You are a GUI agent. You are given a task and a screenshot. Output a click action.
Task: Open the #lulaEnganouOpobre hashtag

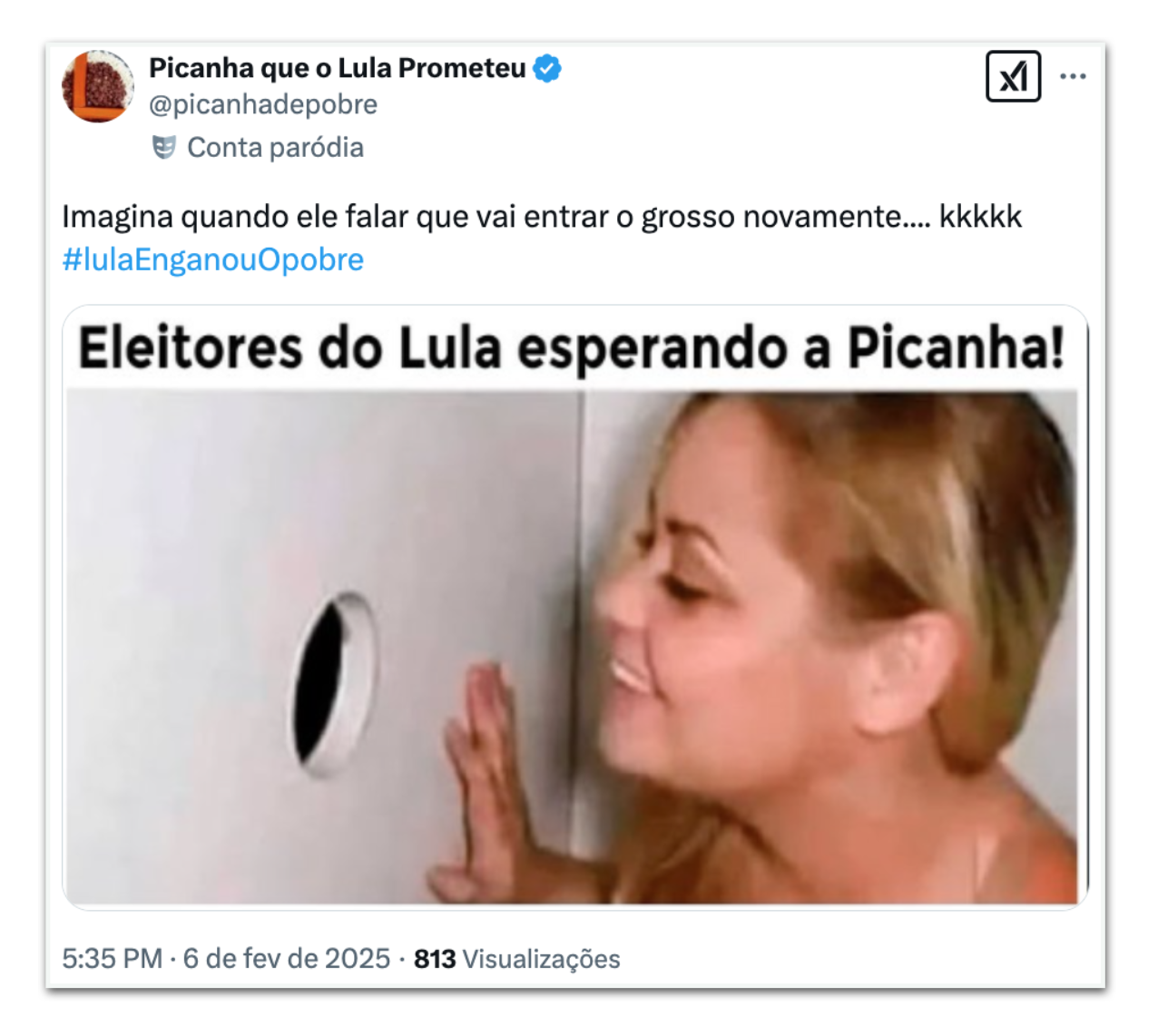213,259
